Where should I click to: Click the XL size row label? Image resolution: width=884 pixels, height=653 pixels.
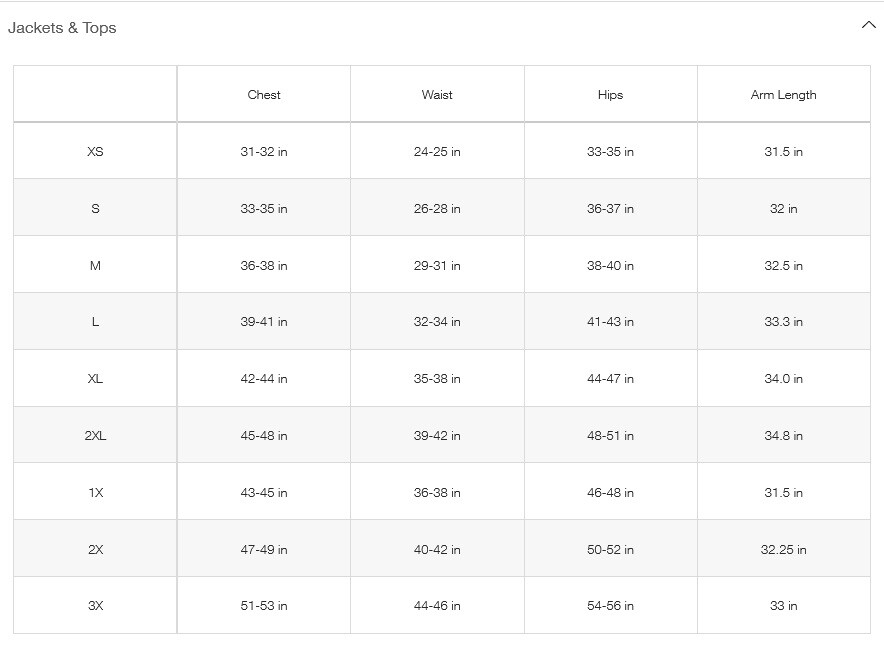point(95,378)
